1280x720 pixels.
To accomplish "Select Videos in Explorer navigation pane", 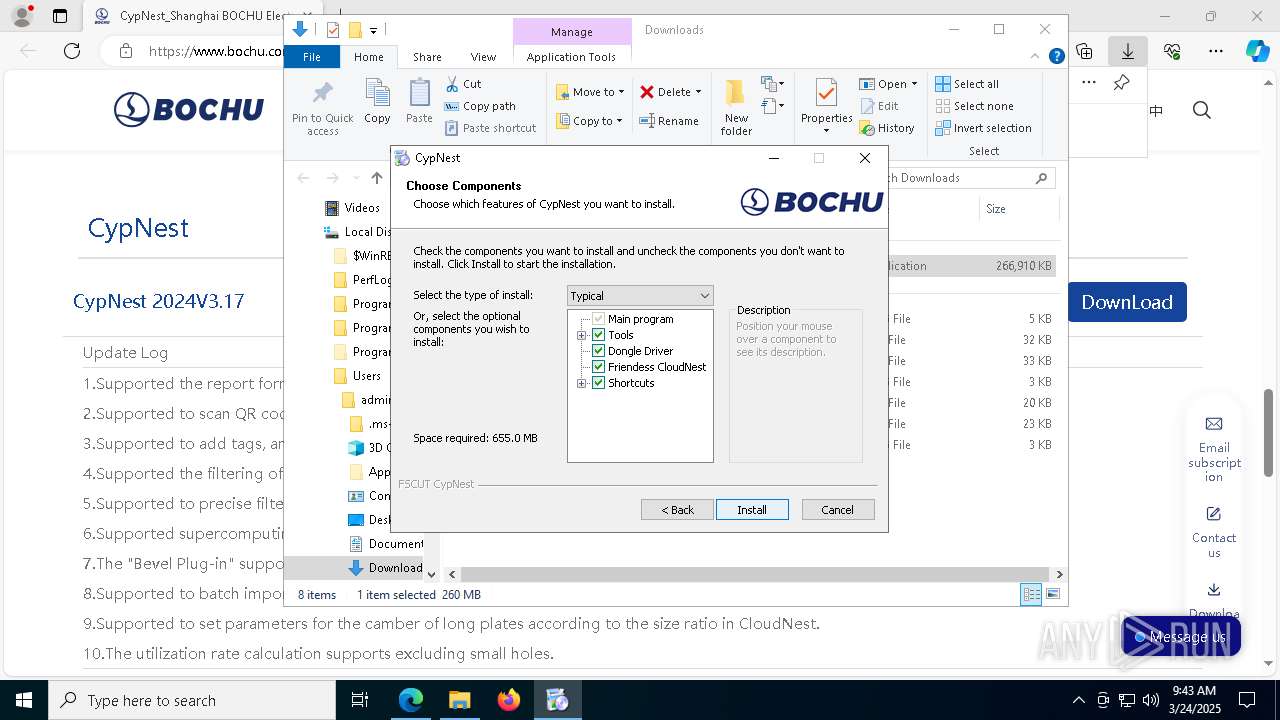I will click(352, 208).
